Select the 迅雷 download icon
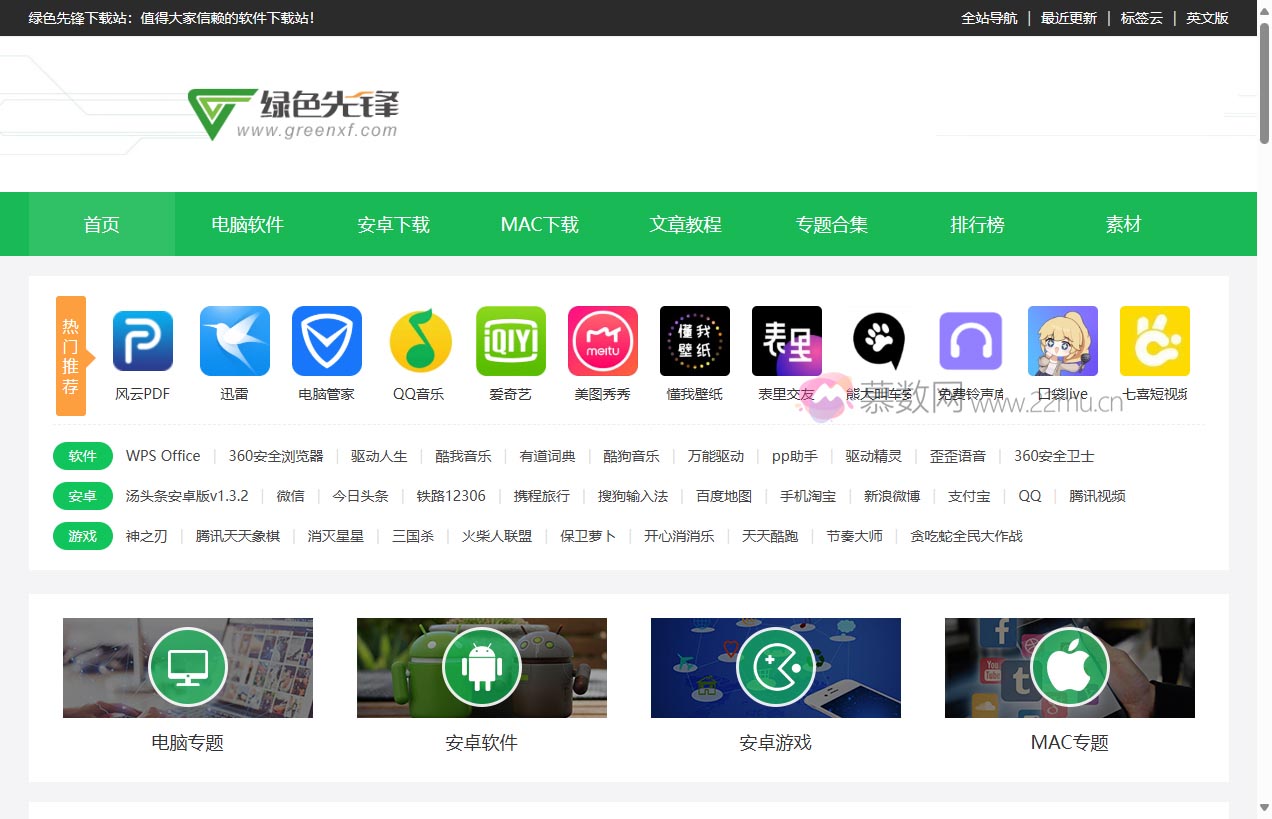This screenshot has width=1272, height=819. coord(234,340)
